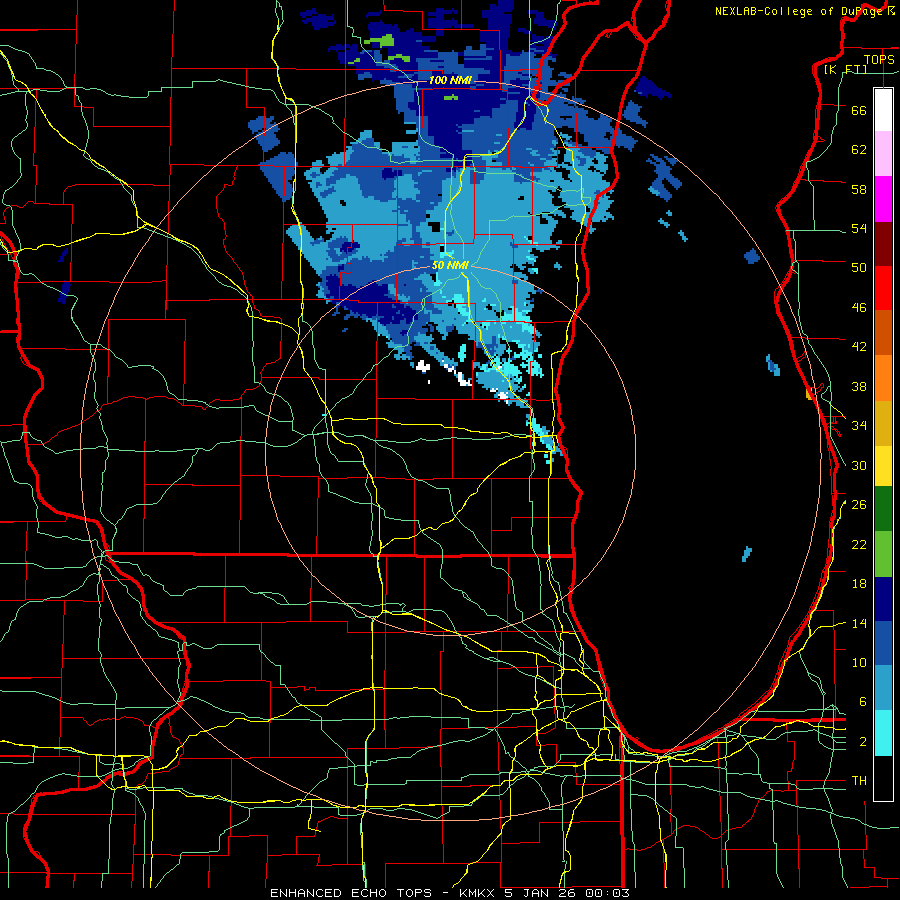Click the cyan 6 kft legend swatch
900x900 pixels.
click(x=883, y=733)
